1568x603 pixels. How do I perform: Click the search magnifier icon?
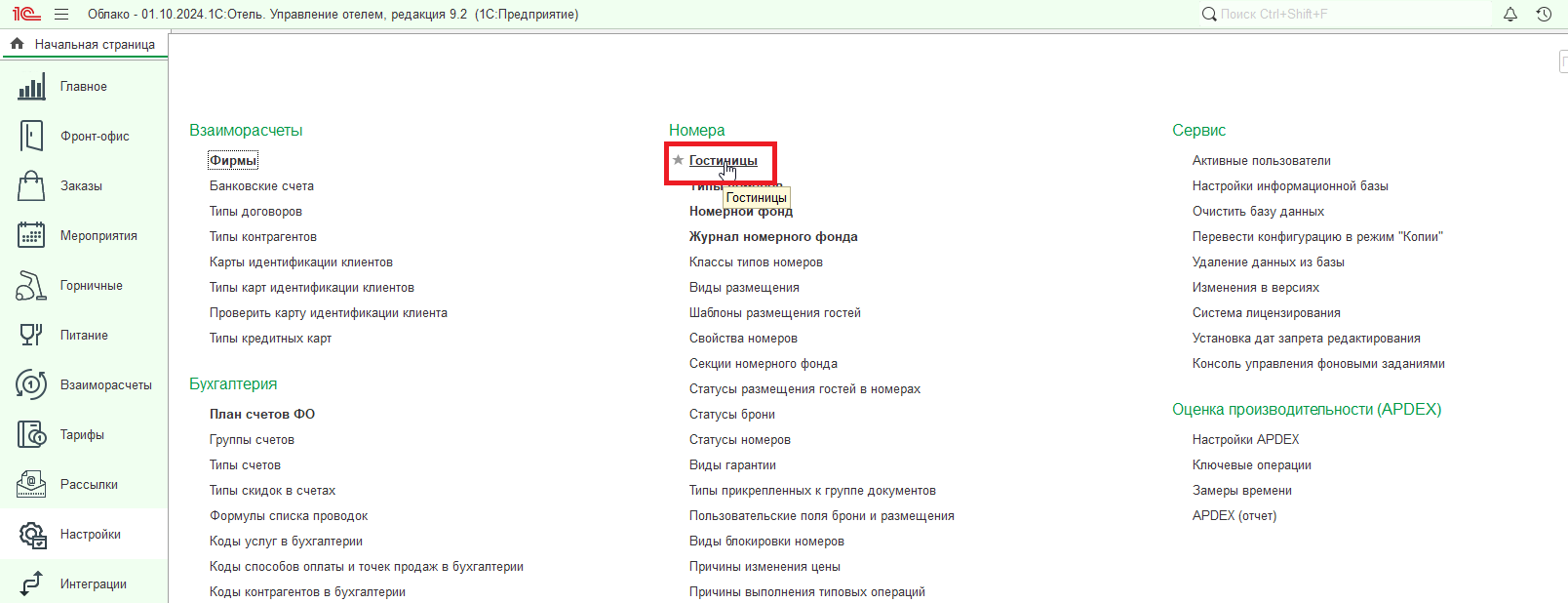click(1209, 15)
